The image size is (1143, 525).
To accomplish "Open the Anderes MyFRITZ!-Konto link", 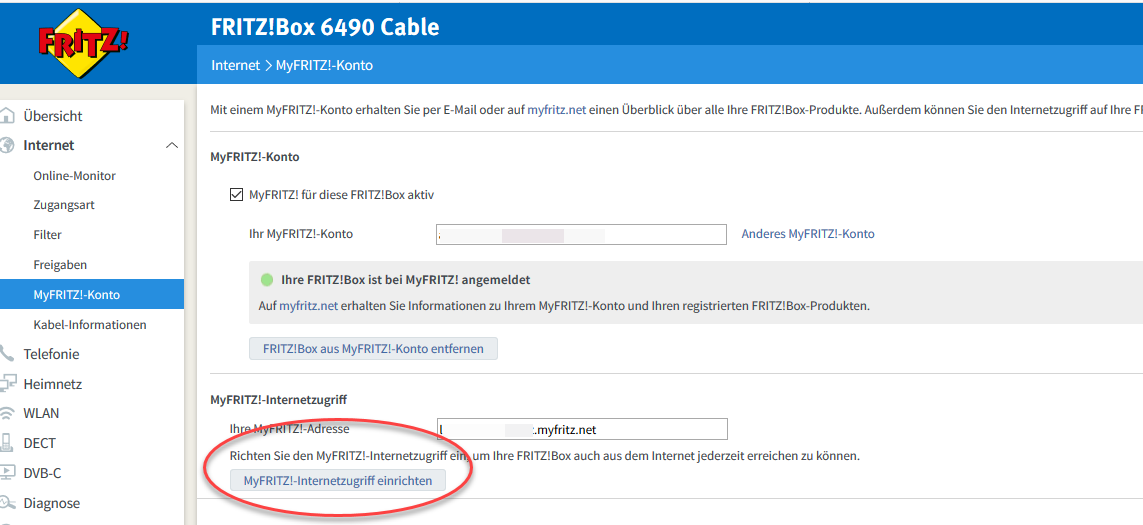I will [808, 234].
